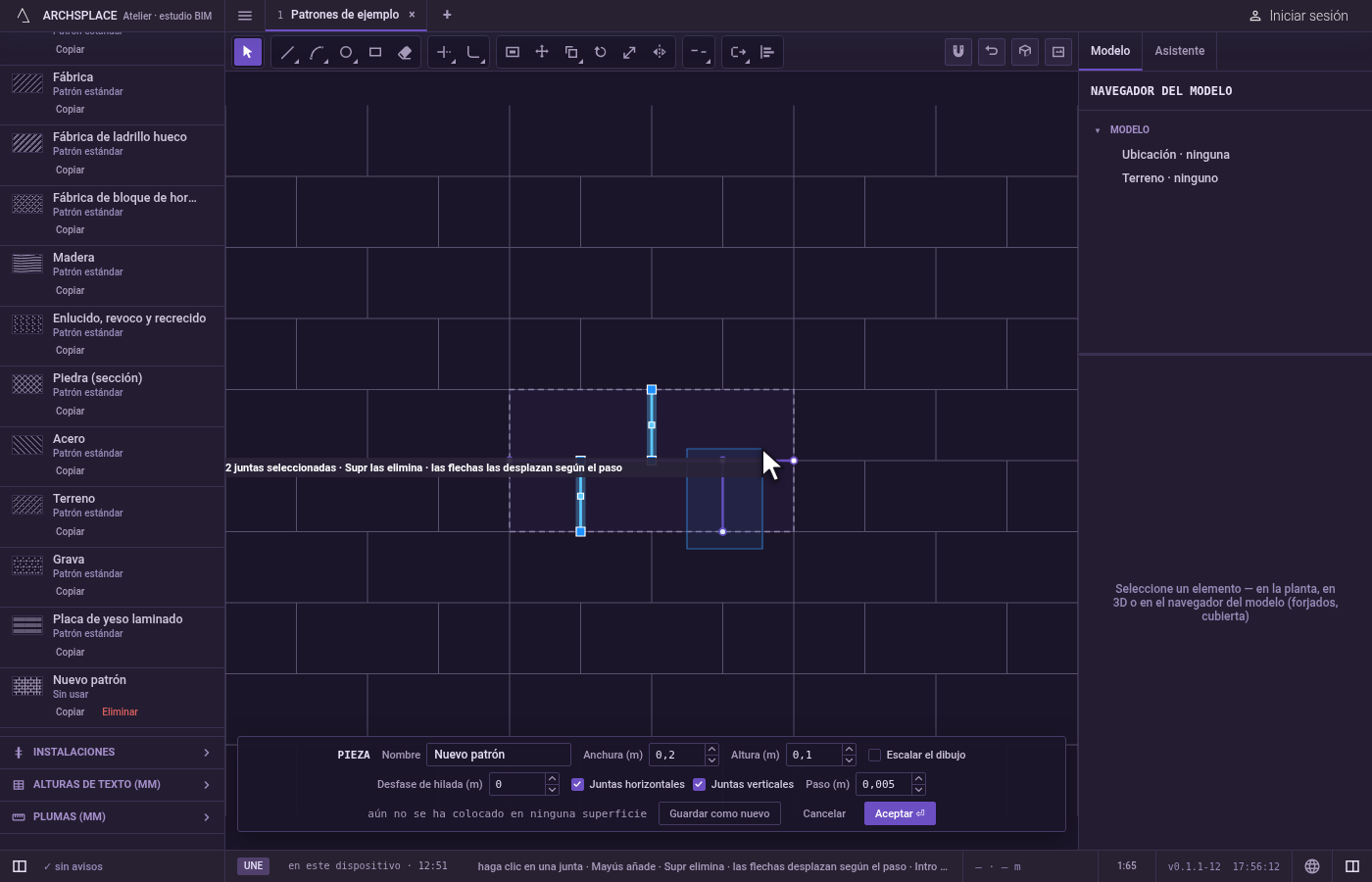Expand the PLUMAS (MM) section
The image size is (1372, 882).
pos(112,817)
